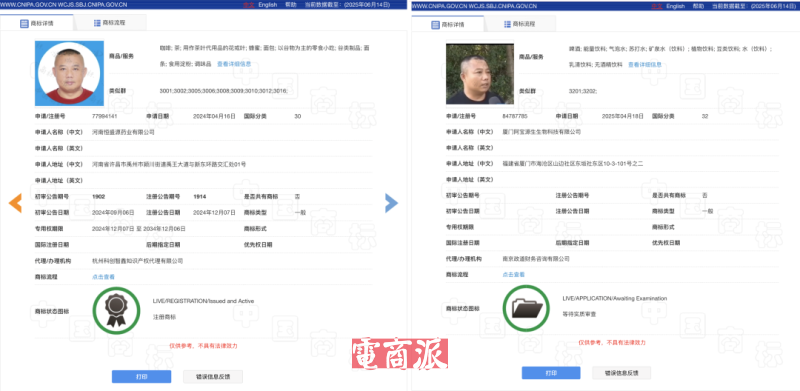The width and height of the screenshot is (800, 391).
Task: Select left page goods/services list starting 咖啡
Action: point(265,56)
